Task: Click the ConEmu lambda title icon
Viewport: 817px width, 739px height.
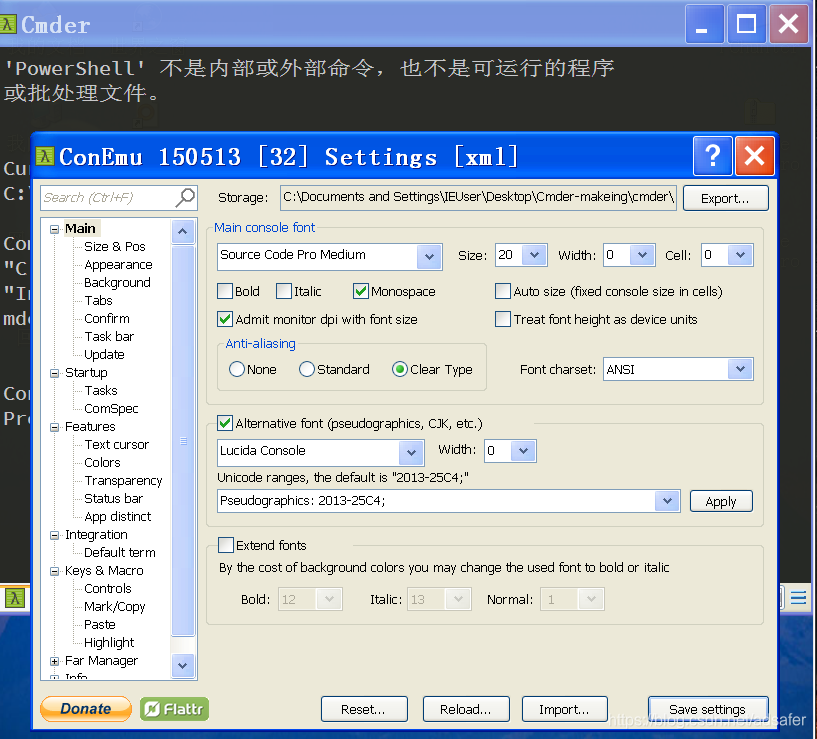Action: [45, 156]
